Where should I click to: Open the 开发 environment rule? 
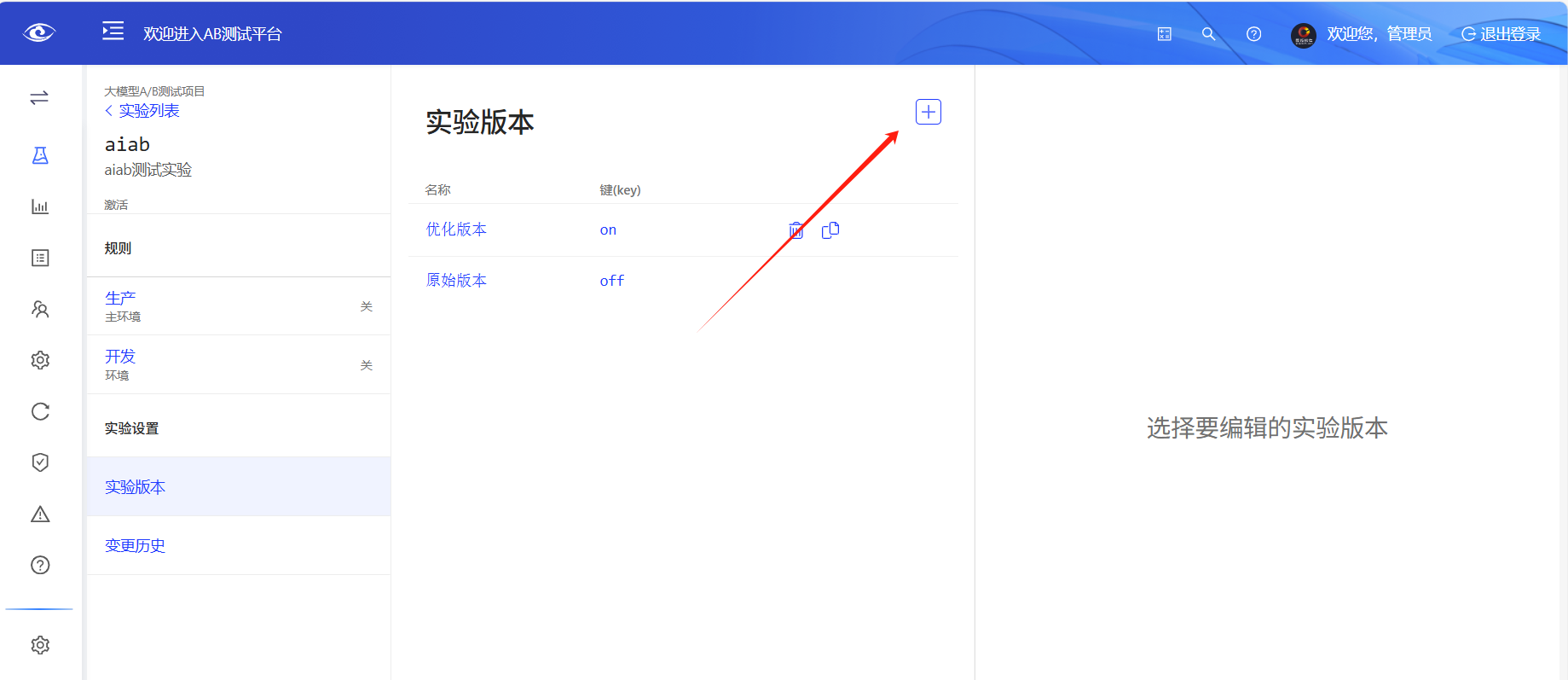[x=120, y=357]
